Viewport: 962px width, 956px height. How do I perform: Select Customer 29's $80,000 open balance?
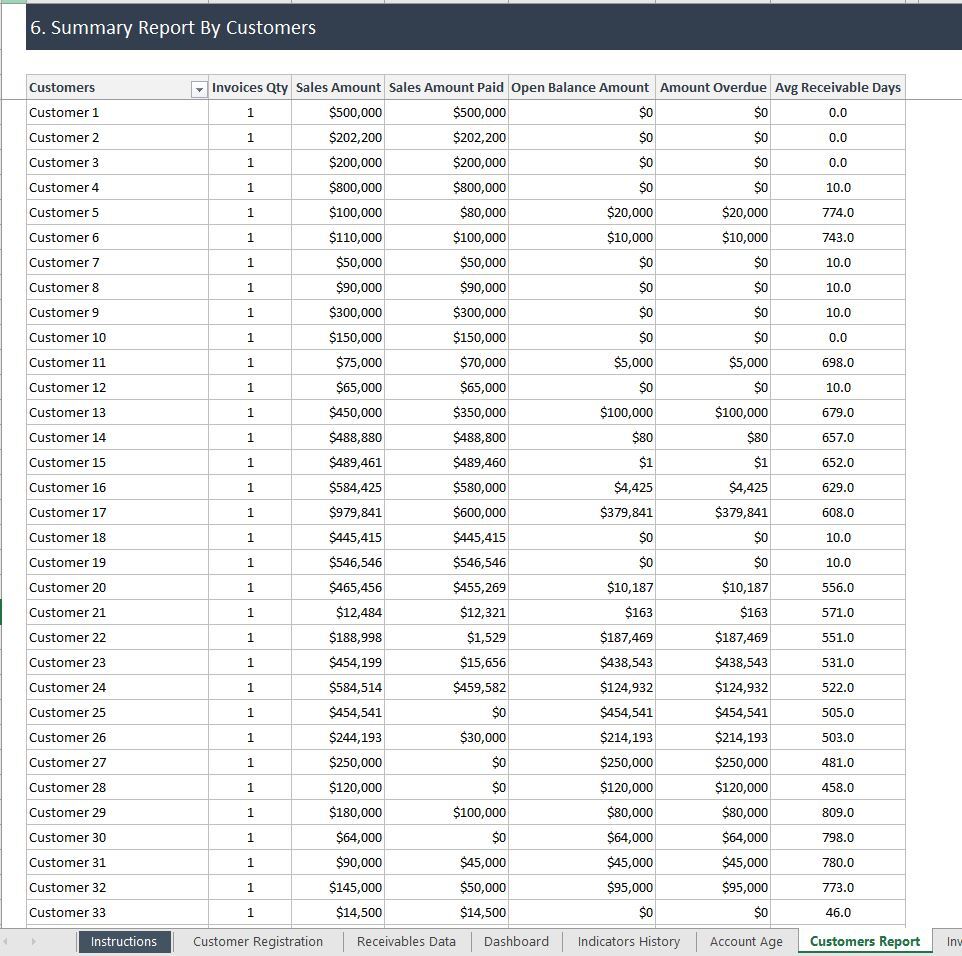pos(582,812)
